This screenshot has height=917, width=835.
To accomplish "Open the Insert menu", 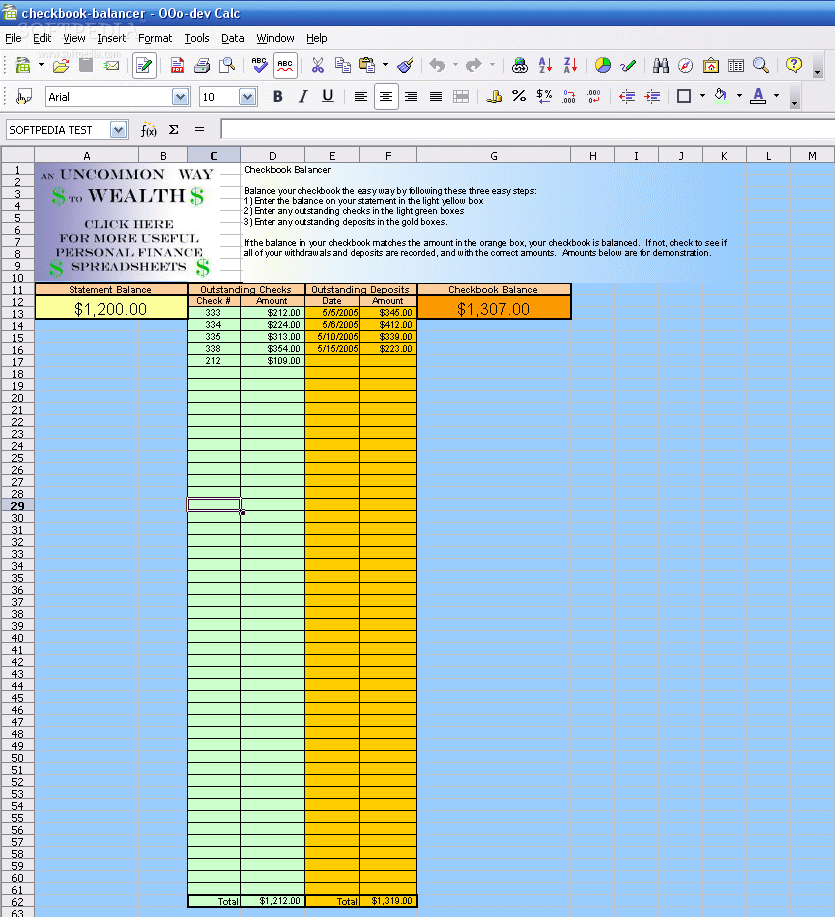I will click(112, 39).
